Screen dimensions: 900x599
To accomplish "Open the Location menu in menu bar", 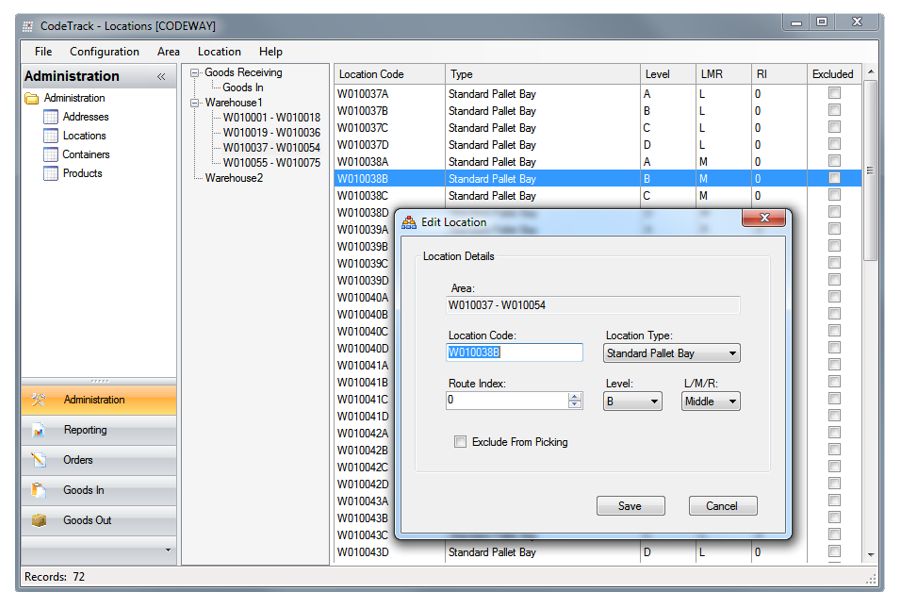I will pyautogui.click(x=219, y=52).
